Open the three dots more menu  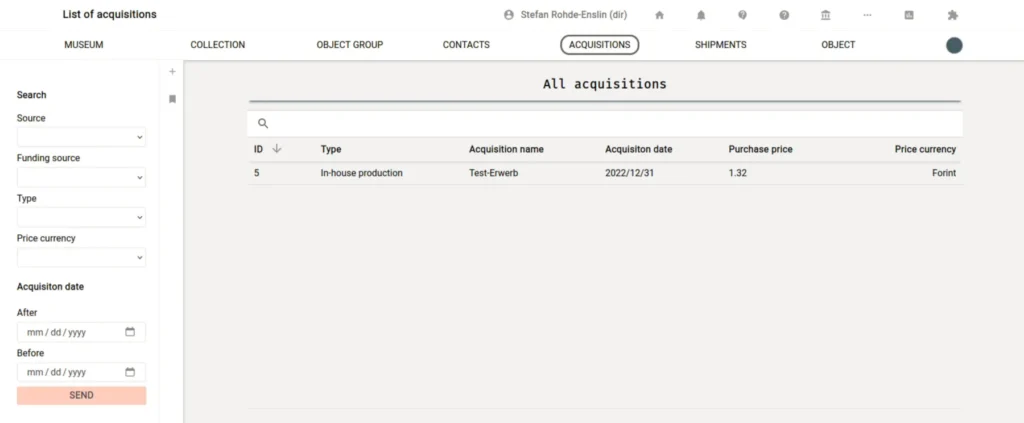point(867,15)
